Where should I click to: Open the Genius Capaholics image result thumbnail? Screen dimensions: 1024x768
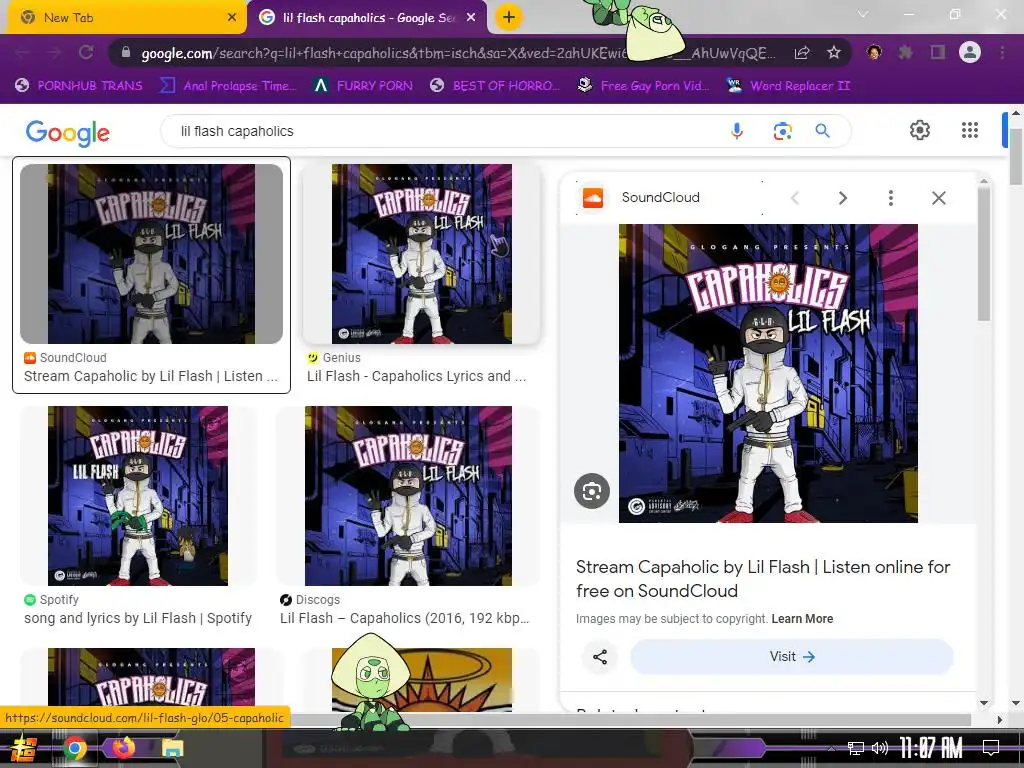(422, 253)
